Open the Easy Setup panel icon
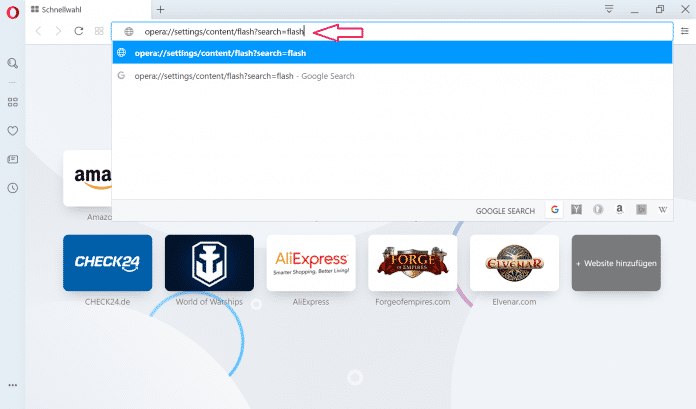 (x=685, y=31)
